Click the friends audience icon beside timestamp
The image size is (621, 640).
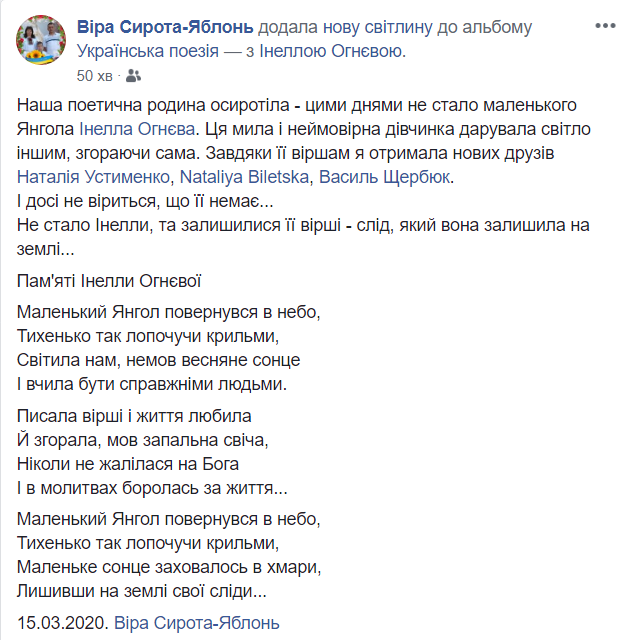(134, 76)
